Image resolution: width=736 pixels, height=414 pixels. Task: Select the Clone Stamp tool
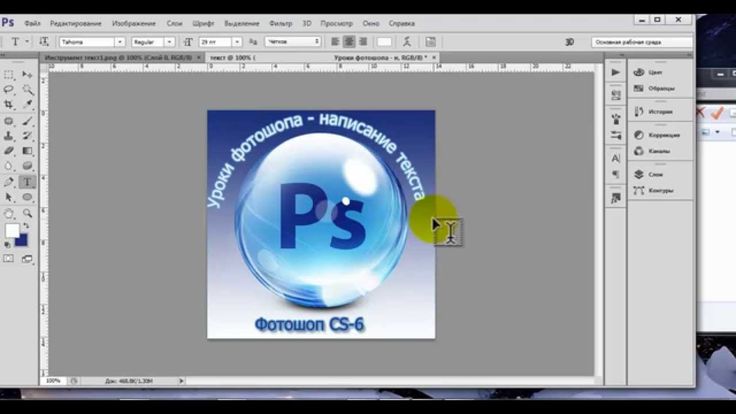click(8, 136)
